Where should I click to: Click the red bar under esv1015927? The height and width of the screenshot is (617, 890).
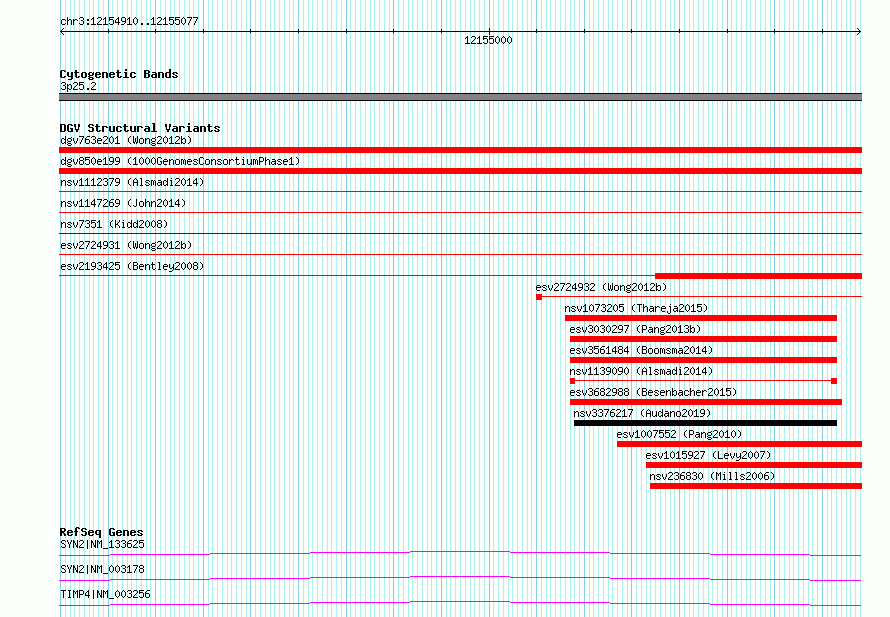click(754, 465)
